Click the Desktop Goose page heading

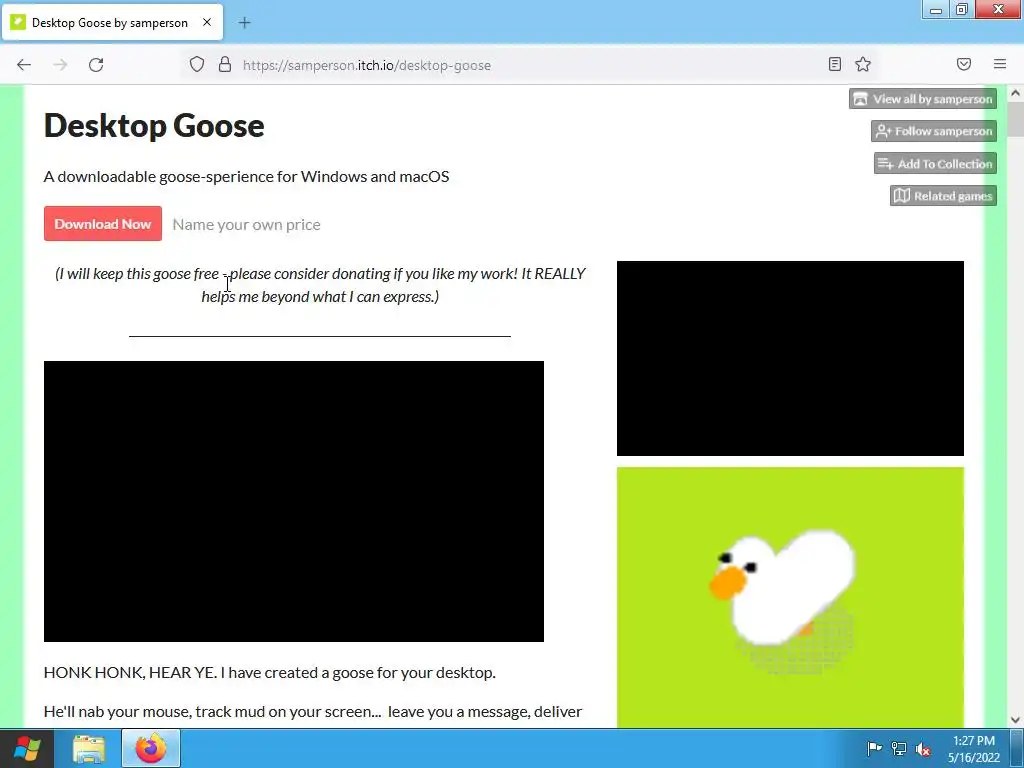(x=154, y=125)
